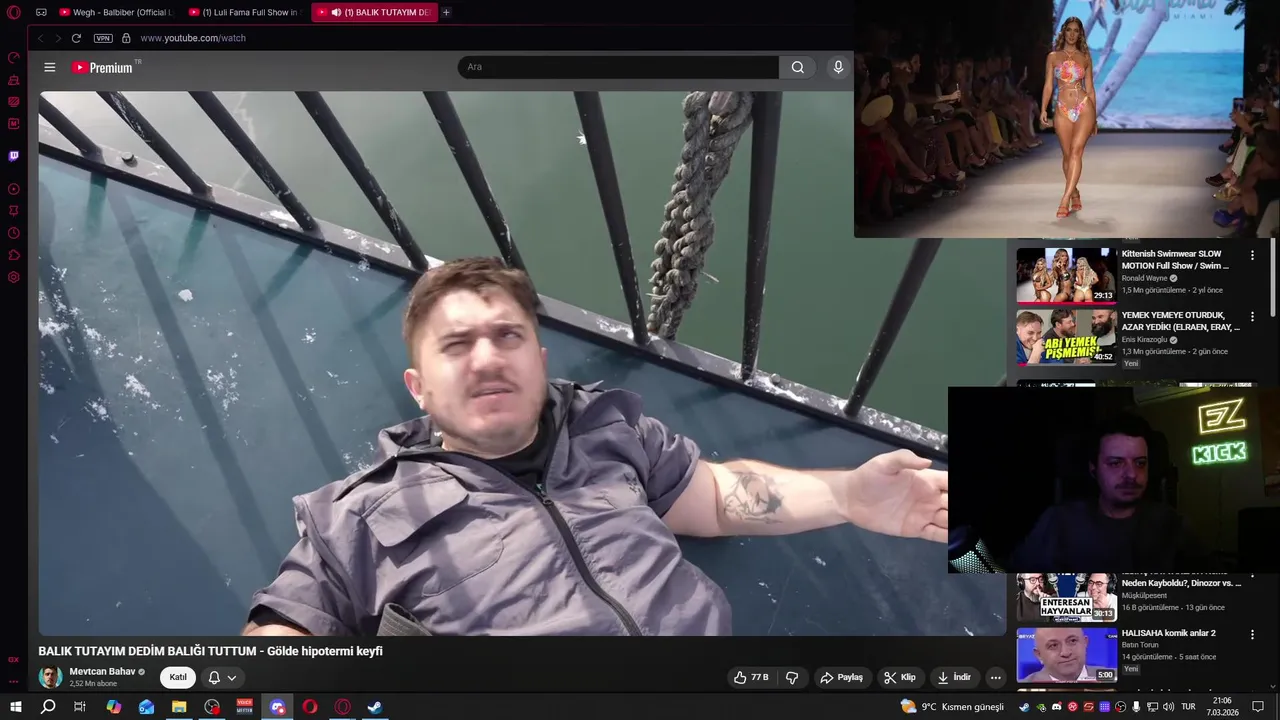Image resolution: width=1280 pixels, height=720 pixels.
Task: Open more actions three-dot button under video
Action: [995, 677]
